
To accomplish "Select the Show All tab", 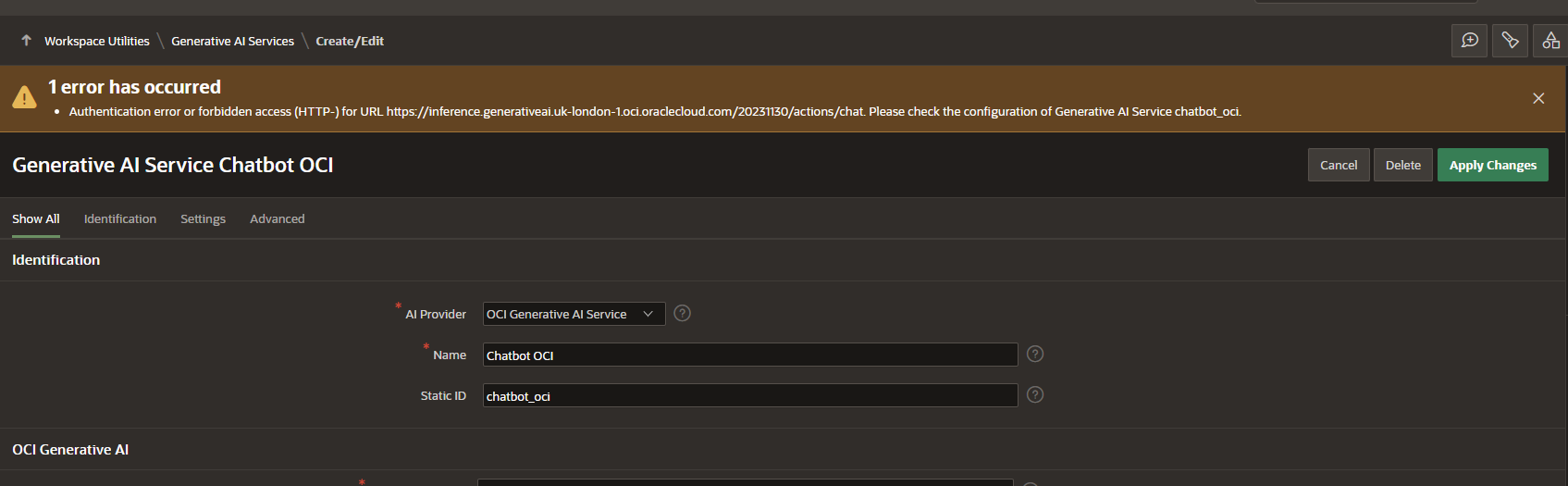I will 35,219.
